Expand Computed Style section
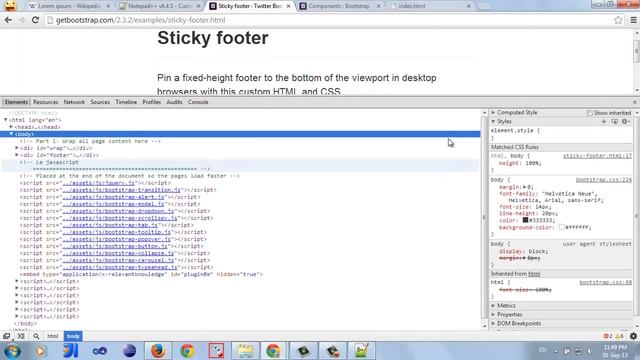640x360 pixels. tap(493, 112)
